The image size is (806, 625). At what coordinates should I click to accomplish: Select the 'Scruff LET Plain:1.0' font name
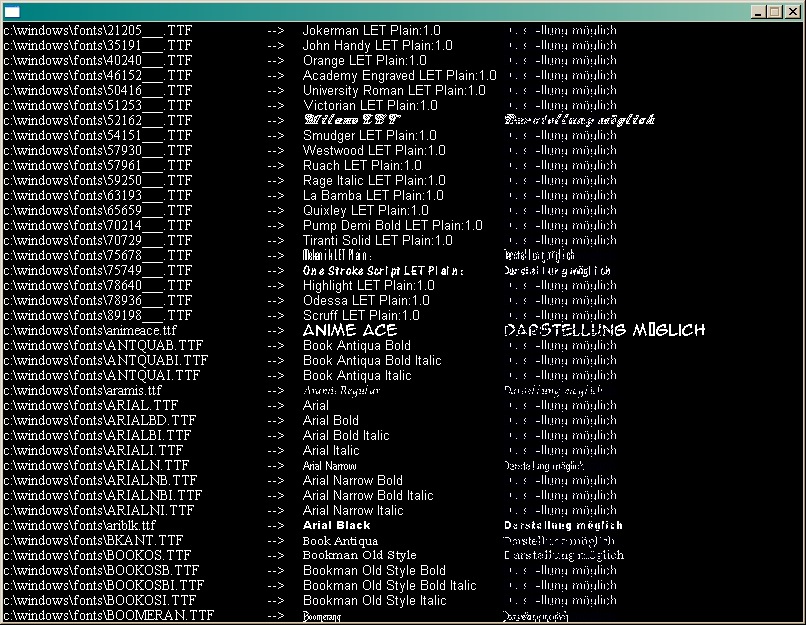tap(361, 315)
